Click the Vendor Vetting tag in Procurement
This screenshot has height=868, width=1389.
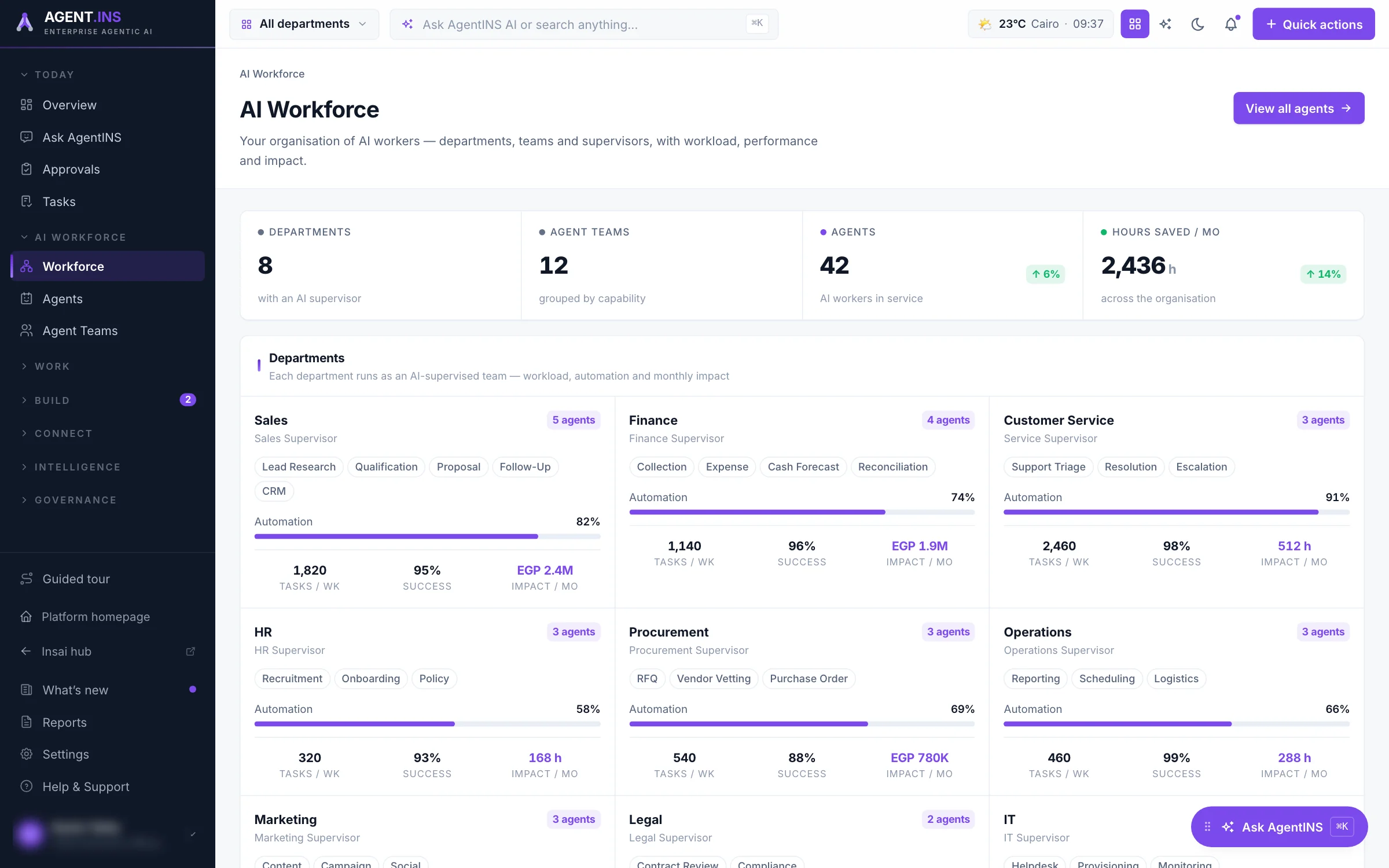(x=714, y=679)
